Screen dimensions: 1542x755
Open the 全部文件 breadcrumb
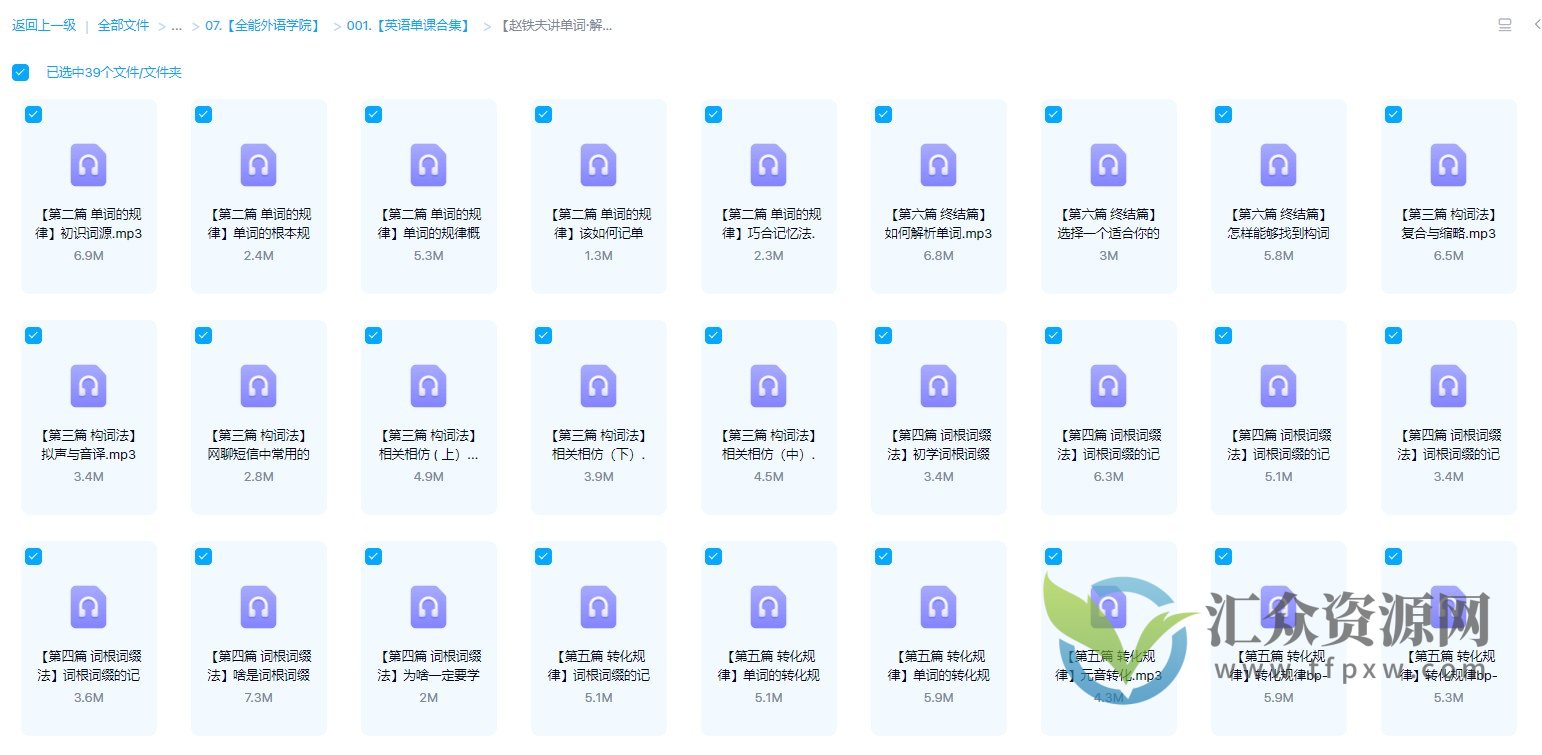tap(123, 25)
